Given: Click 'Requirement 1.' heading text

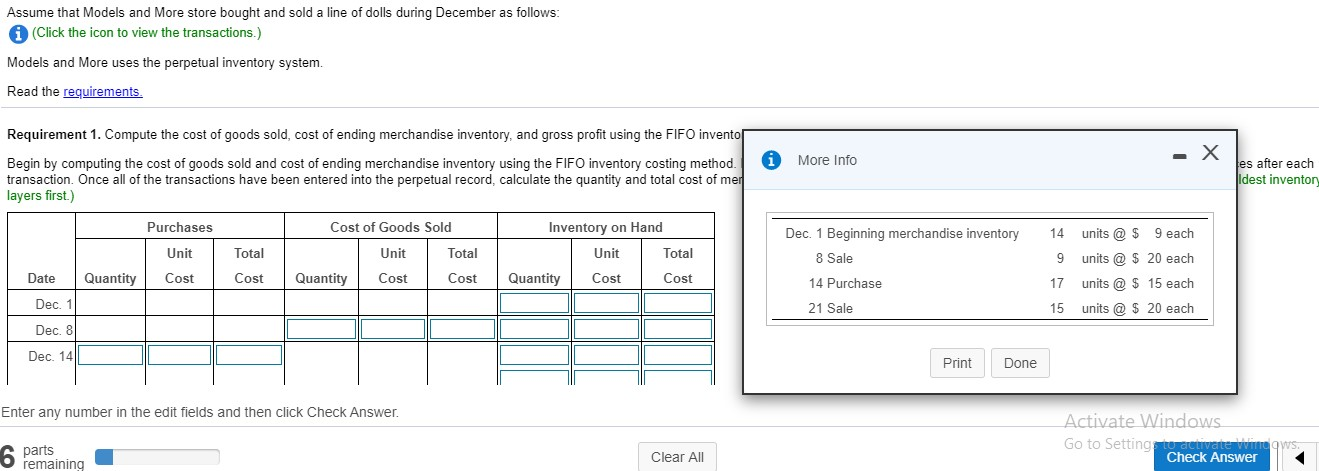Looking at the screenshot, I should [54, 135].
